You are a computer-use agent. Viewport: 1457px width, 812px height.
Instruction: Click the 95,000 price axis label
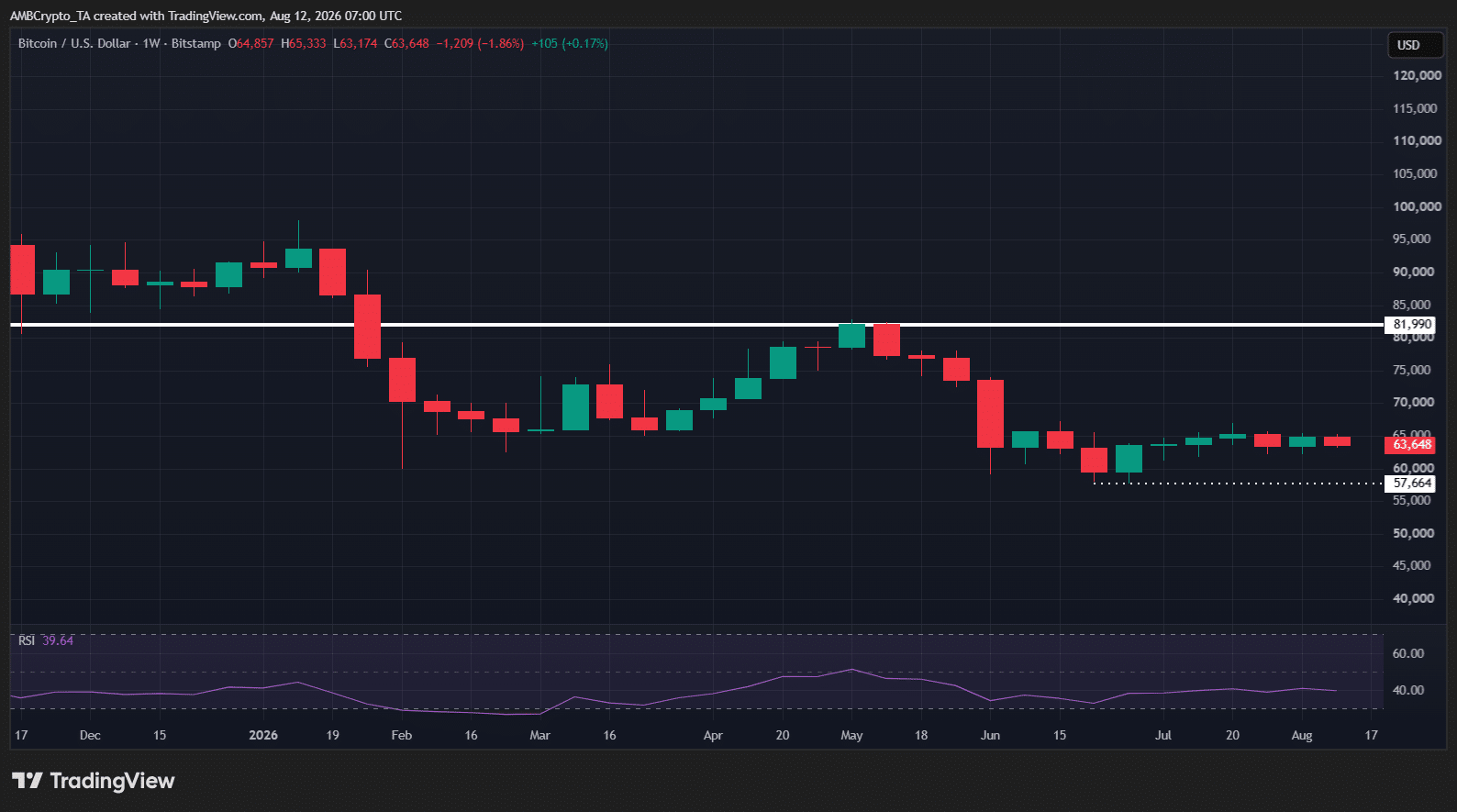point(1412,239)
